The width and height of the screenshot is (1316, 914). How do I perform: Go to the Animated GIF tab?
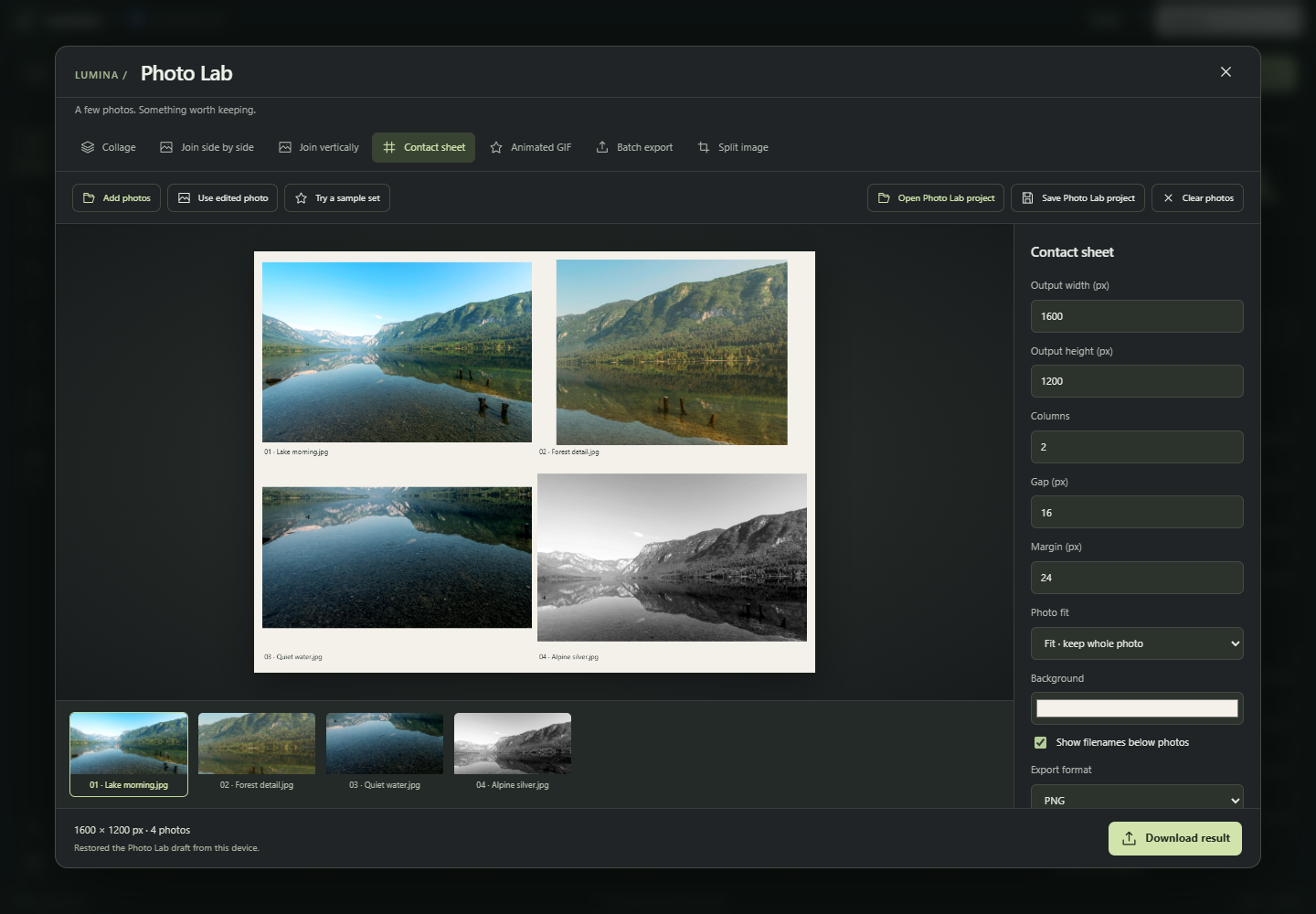(531, 147)
